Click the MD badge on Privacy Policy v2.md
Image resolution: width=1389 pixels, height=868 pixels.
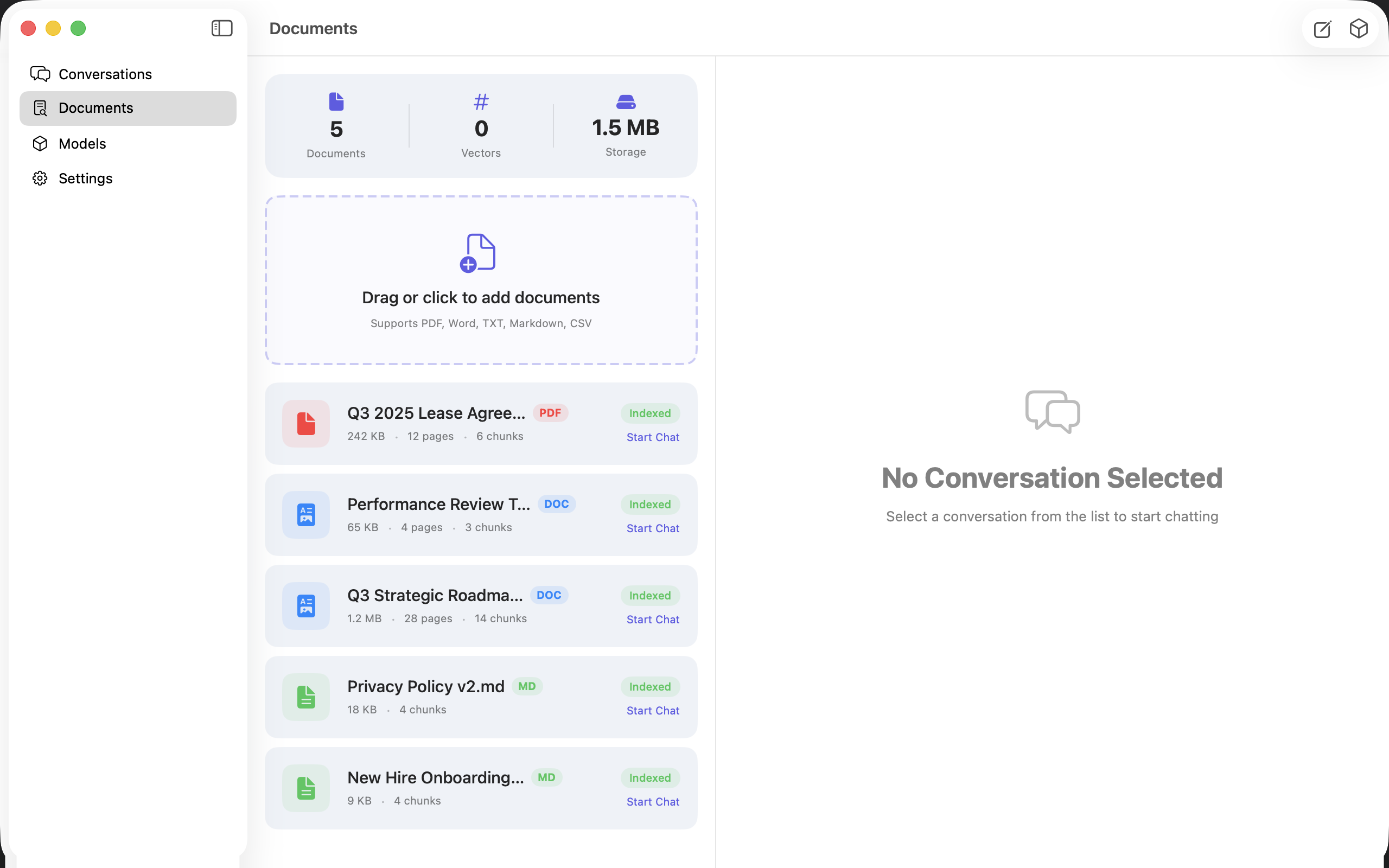coord(527,687)
